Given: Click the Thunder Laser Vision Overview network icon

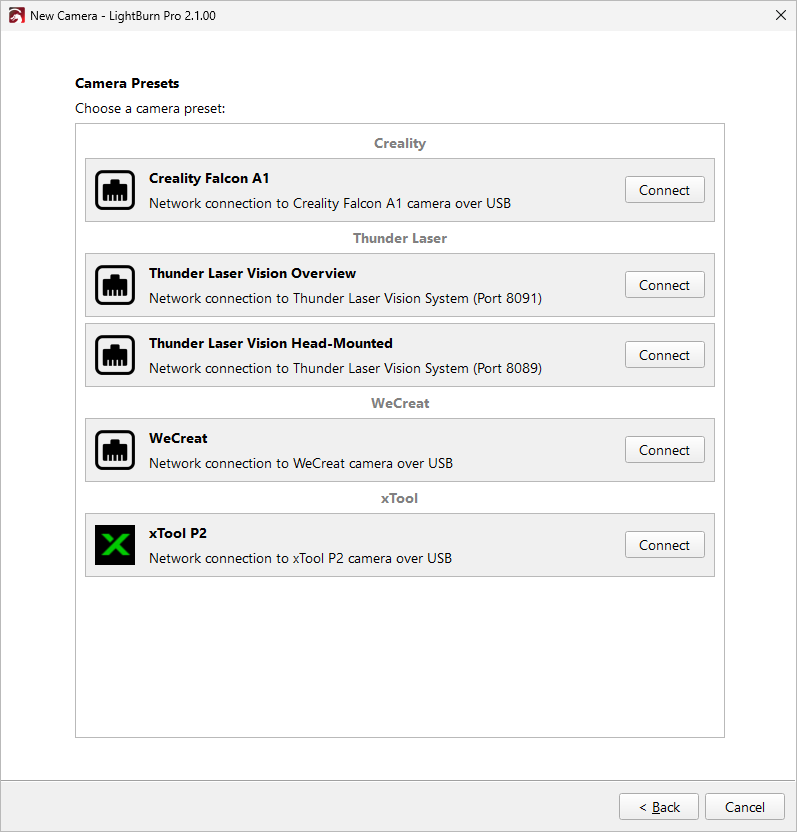Looking at the screenshot, I should 115,285.
